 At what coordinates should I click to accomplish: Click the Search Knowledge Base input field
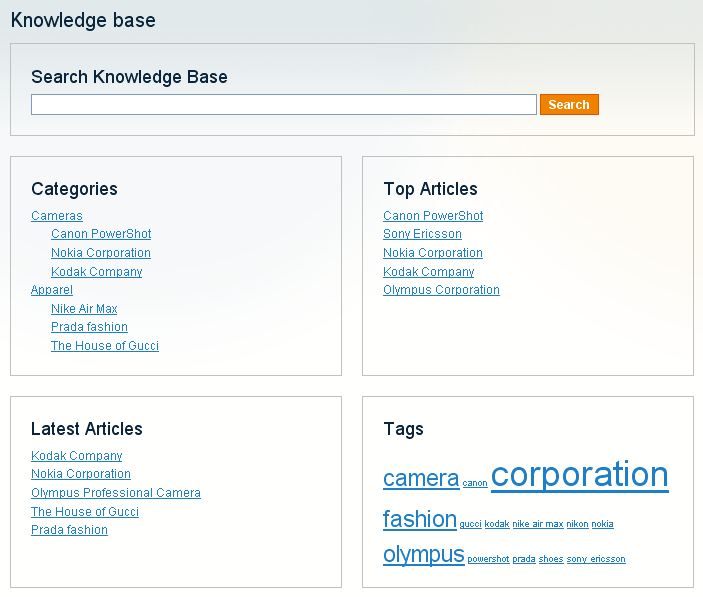(284, 104)
